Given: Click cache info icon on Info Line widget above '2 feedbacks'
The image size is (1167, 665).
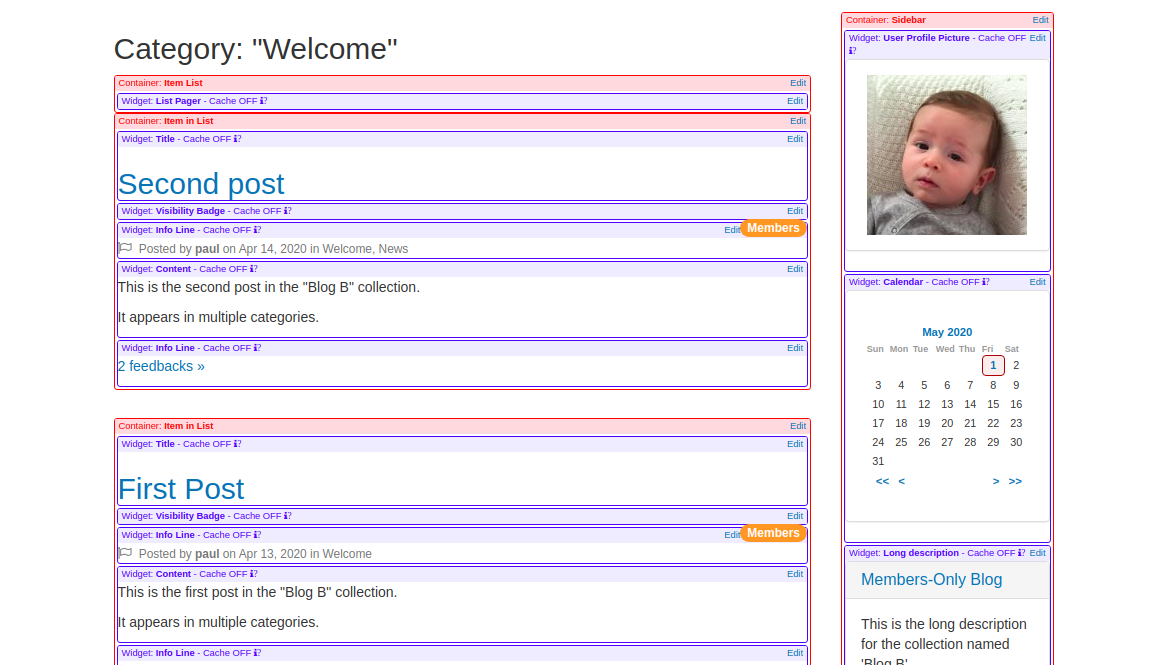Looking at the screenshot, I should (258, 348).
